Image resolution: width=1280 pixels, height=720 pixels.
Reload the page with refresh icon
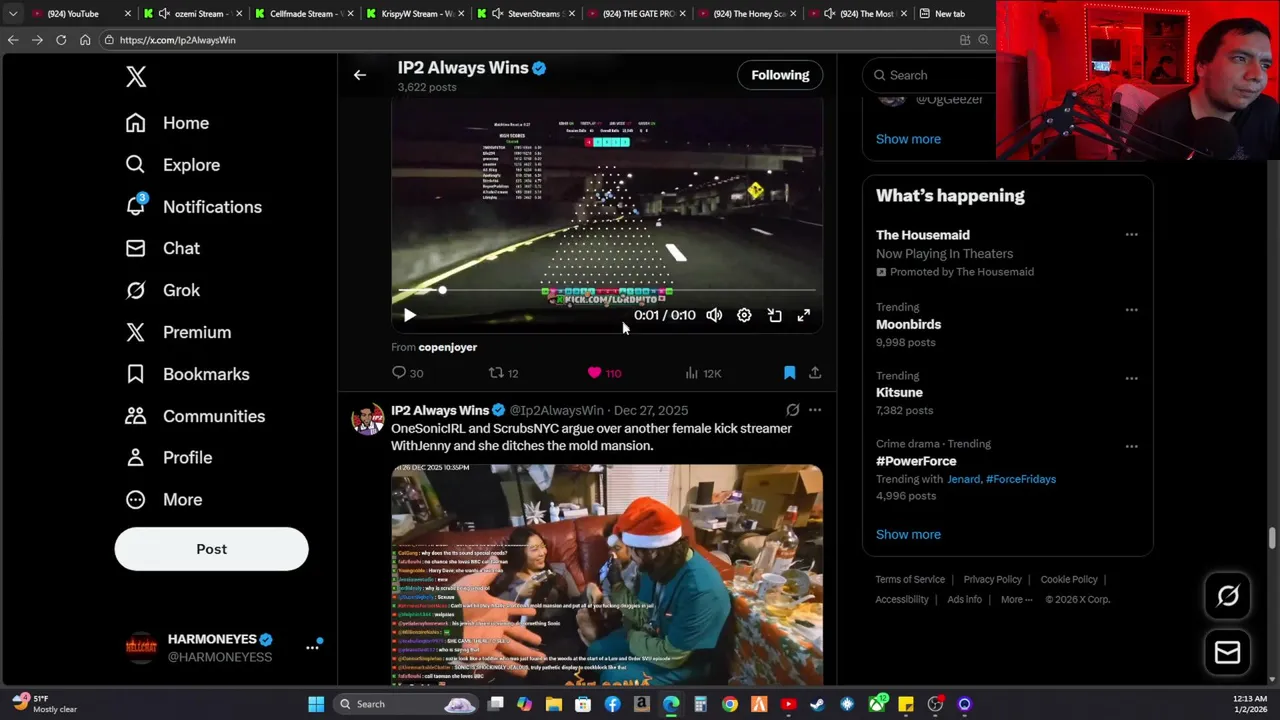(61, 40)
